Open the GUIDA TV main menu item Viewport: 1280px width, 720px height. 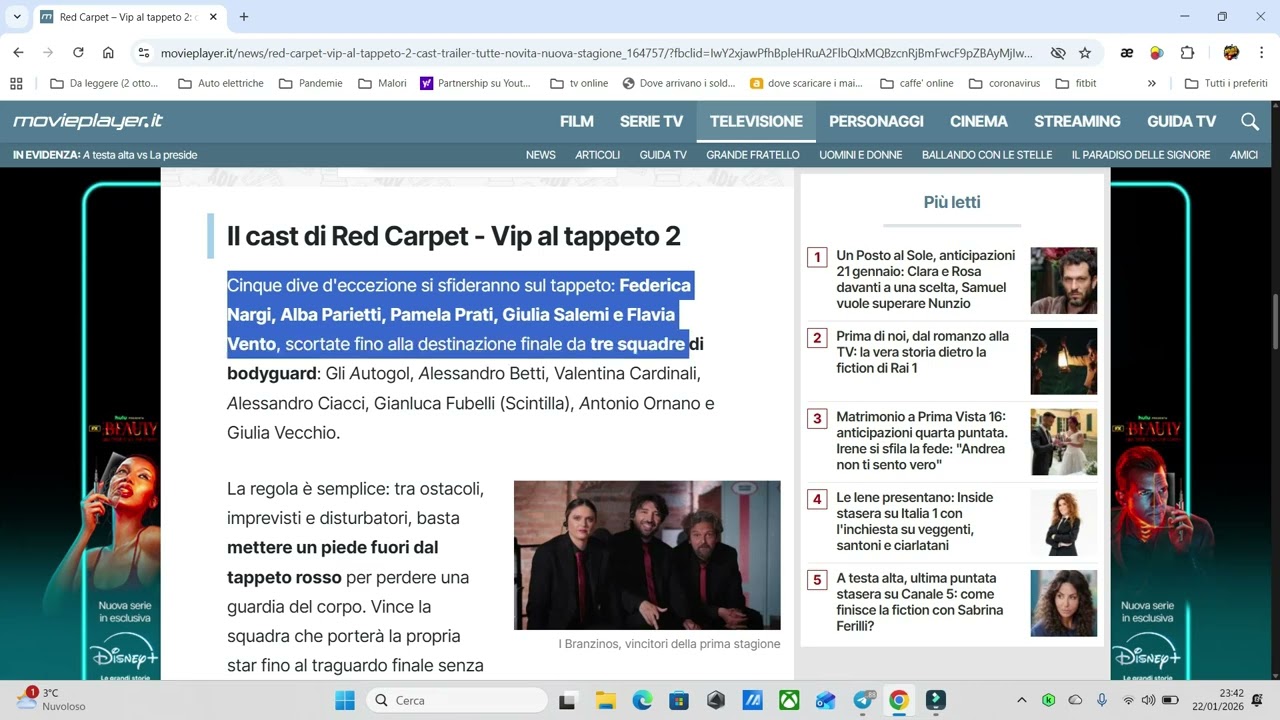pos(1182,121)
